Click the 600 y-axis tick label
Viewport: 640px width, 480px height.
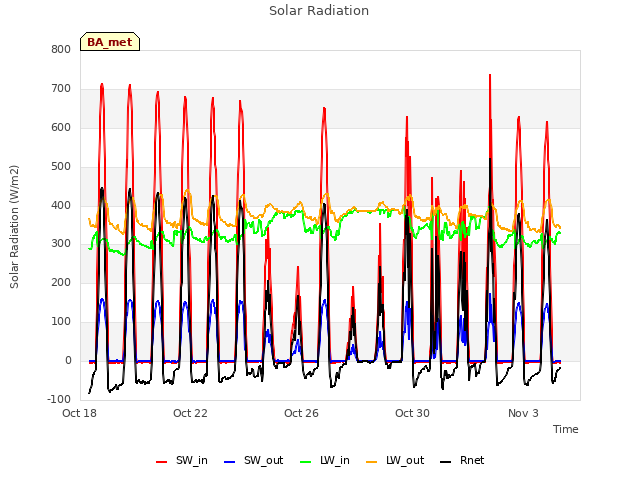[61, 128]
